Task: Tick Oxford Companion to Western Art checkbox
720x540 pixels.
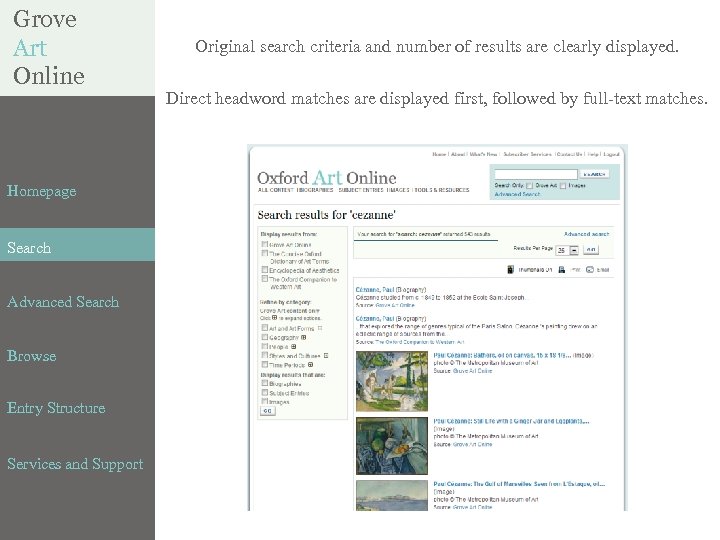Action: coord(264,279)
